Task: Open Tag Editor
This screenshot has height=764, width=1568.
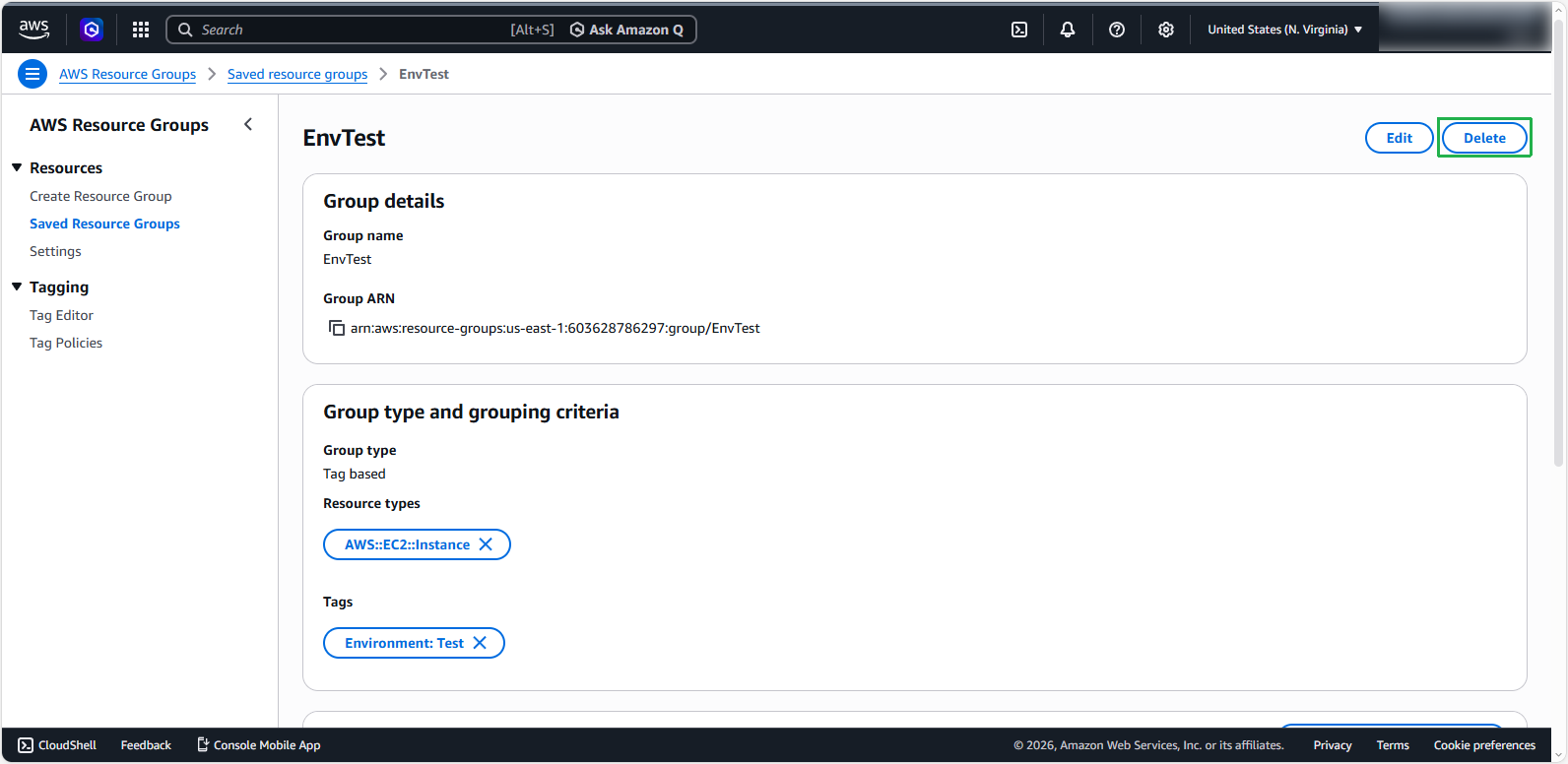Action: 61,315
